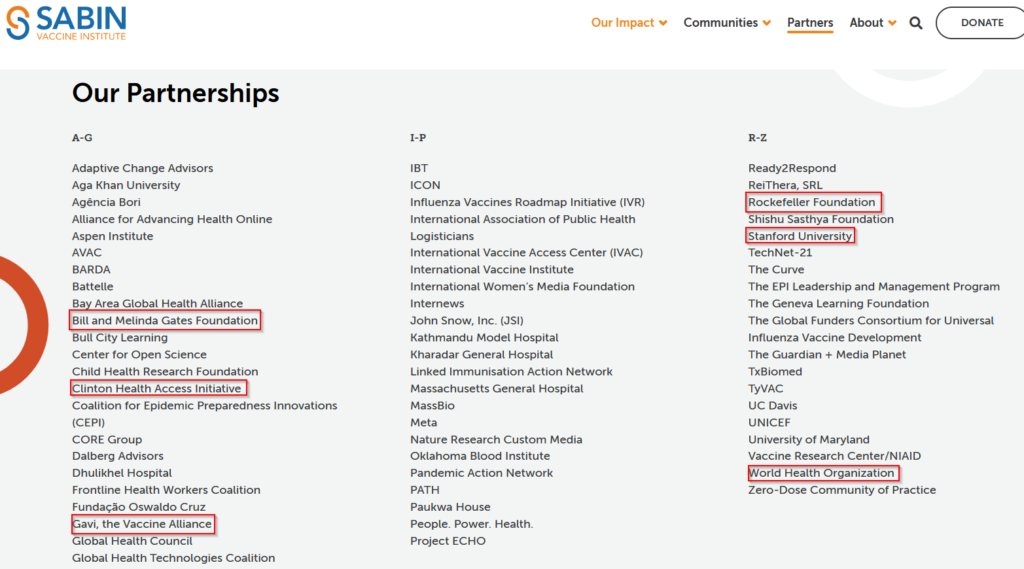Click International Vaccine Institute

click(x=492, y=269)
